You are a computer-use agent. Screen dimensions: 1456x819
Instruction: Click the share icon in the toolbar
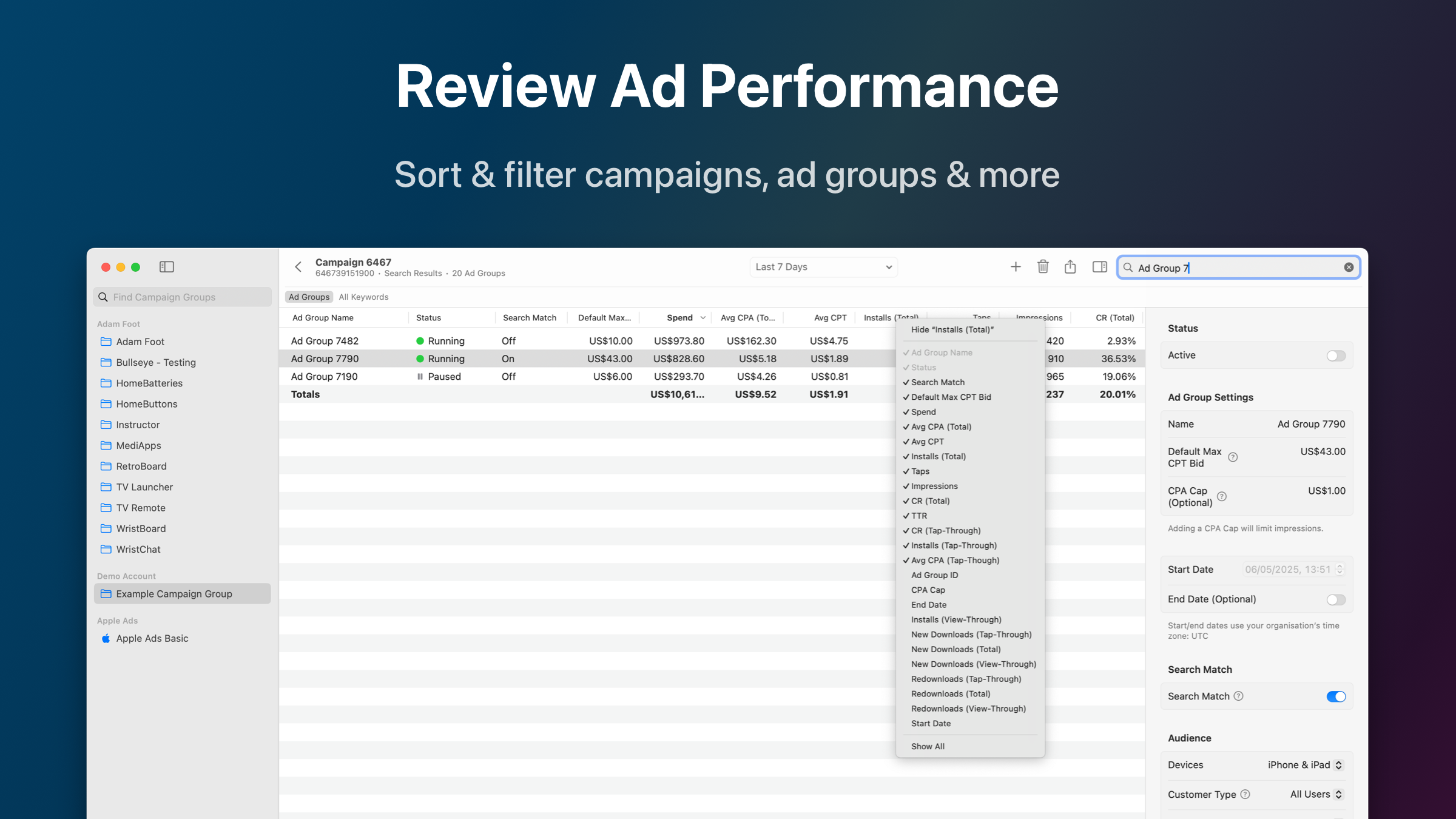1070,267
